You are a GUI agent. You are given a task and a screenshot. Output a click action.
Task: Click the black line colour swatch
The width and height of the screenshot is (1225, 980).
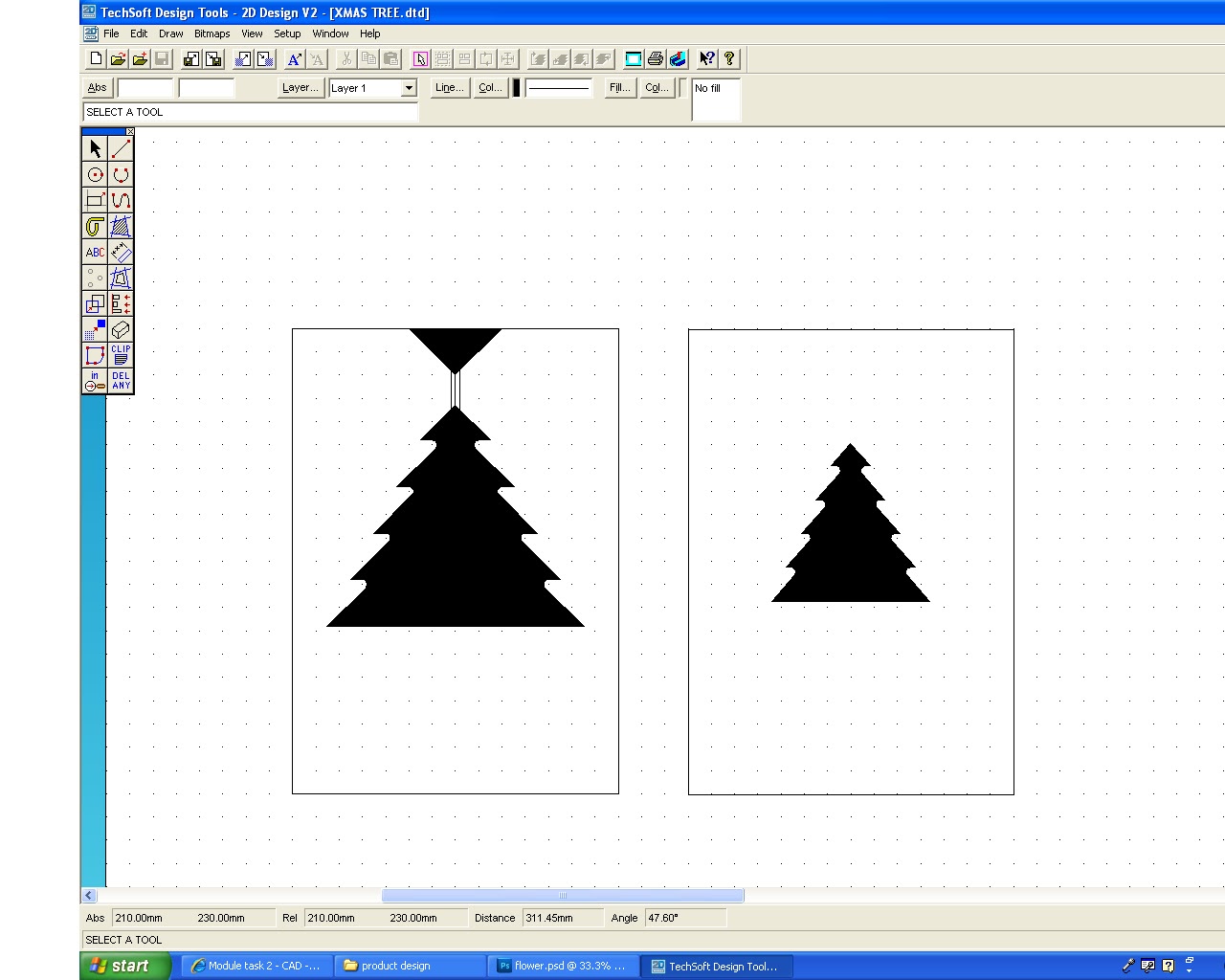(516, 87)
